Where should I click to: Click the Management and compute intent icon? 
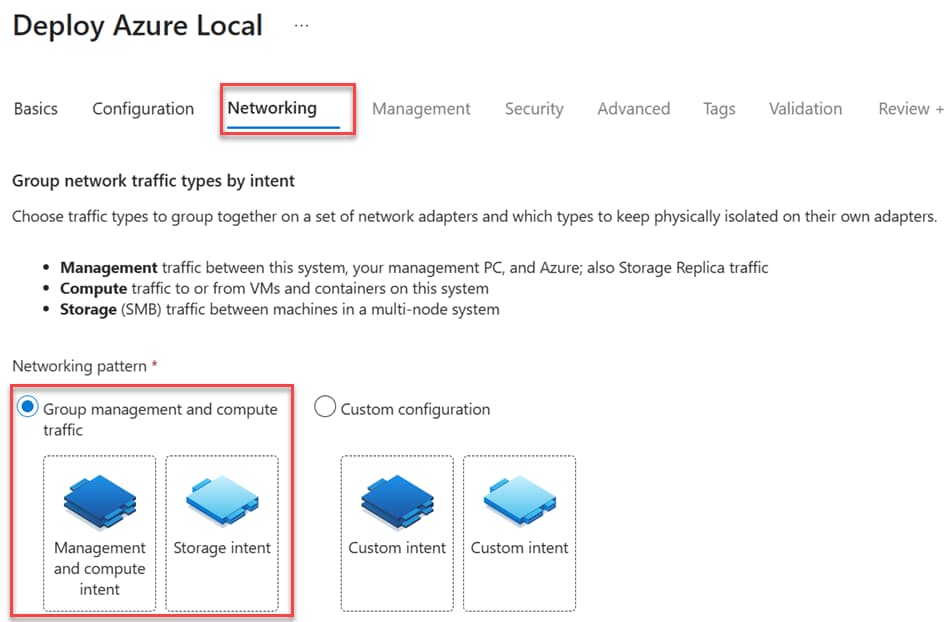(x=100, y=502)
